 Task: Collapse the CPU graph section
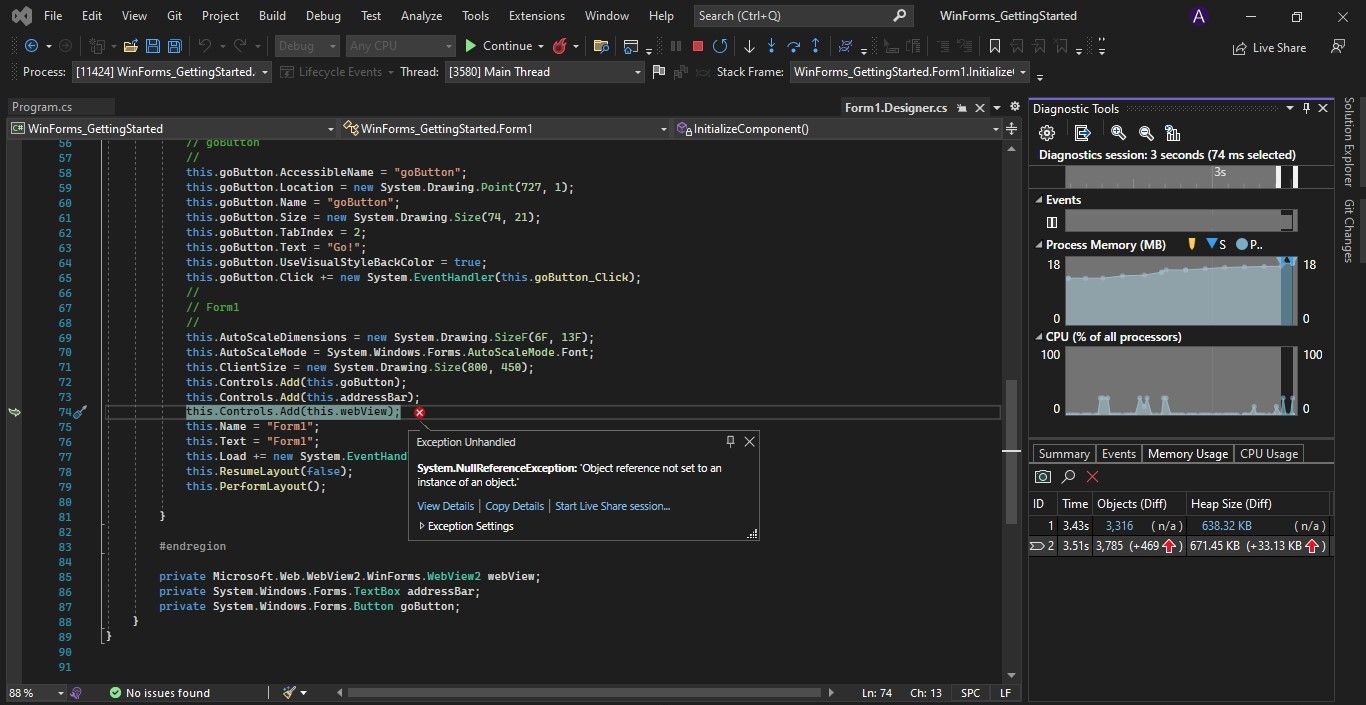[x=1038, y=337]
